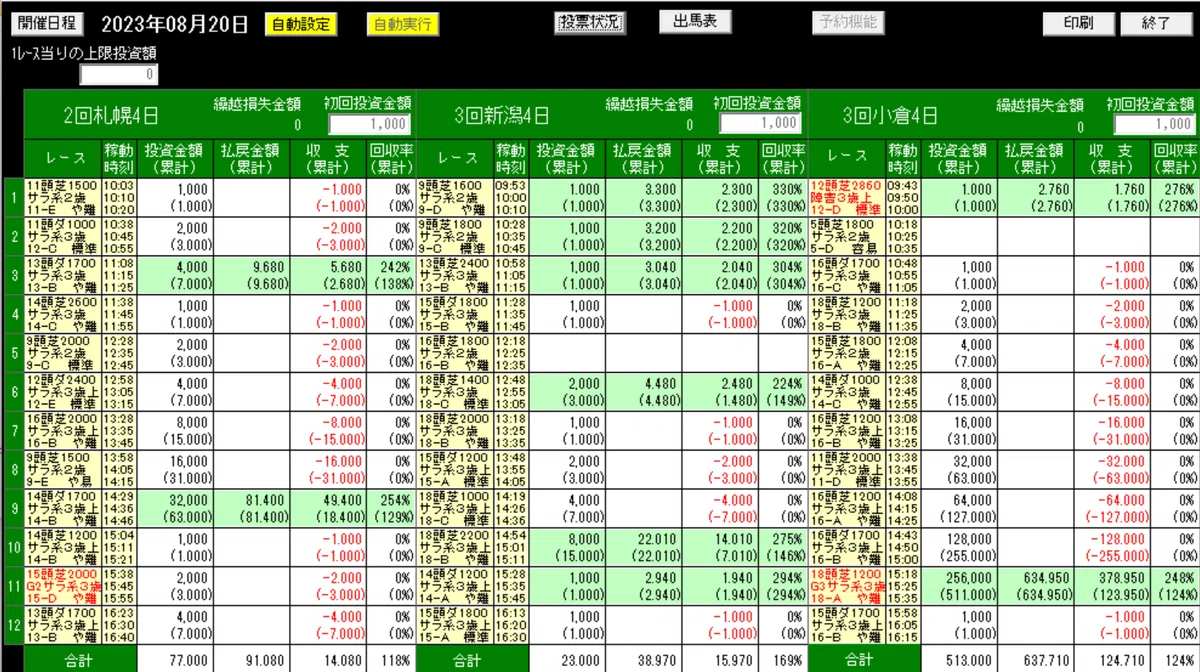Click the 118% total return rate
1200x672 pixels.
tap(390, 659)
